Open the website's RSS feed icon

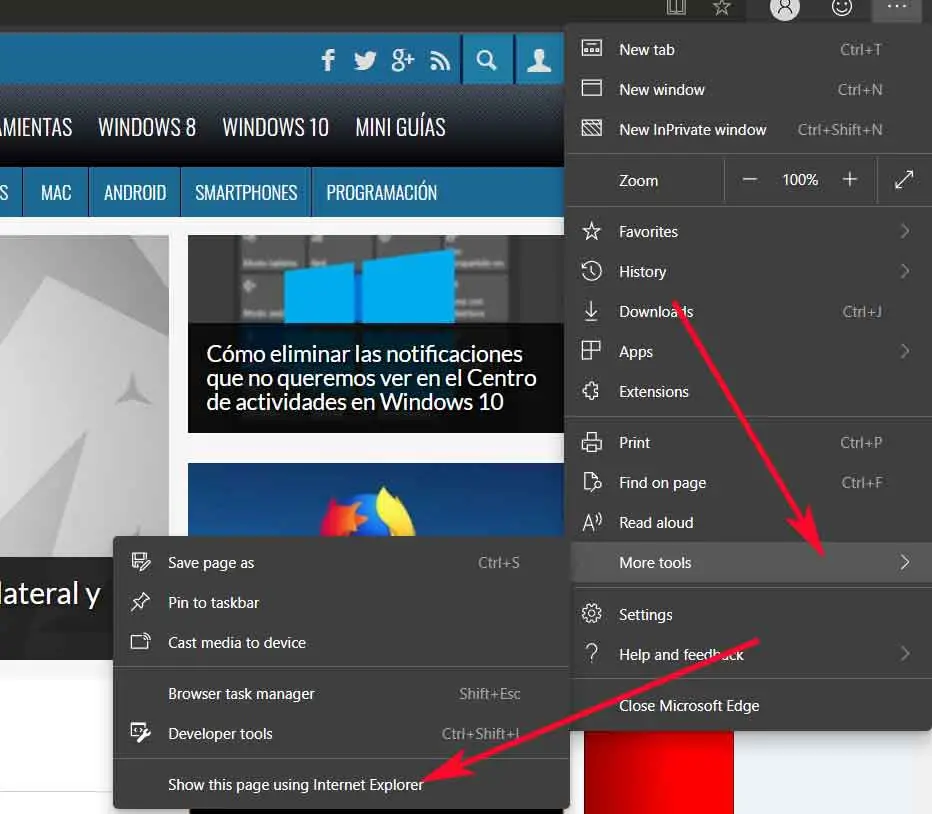440,61
